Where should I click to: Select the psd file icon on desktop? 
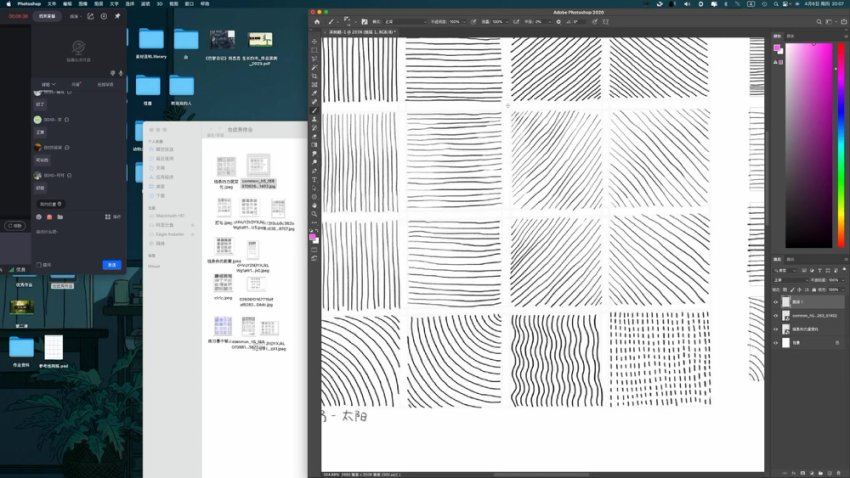53,347
